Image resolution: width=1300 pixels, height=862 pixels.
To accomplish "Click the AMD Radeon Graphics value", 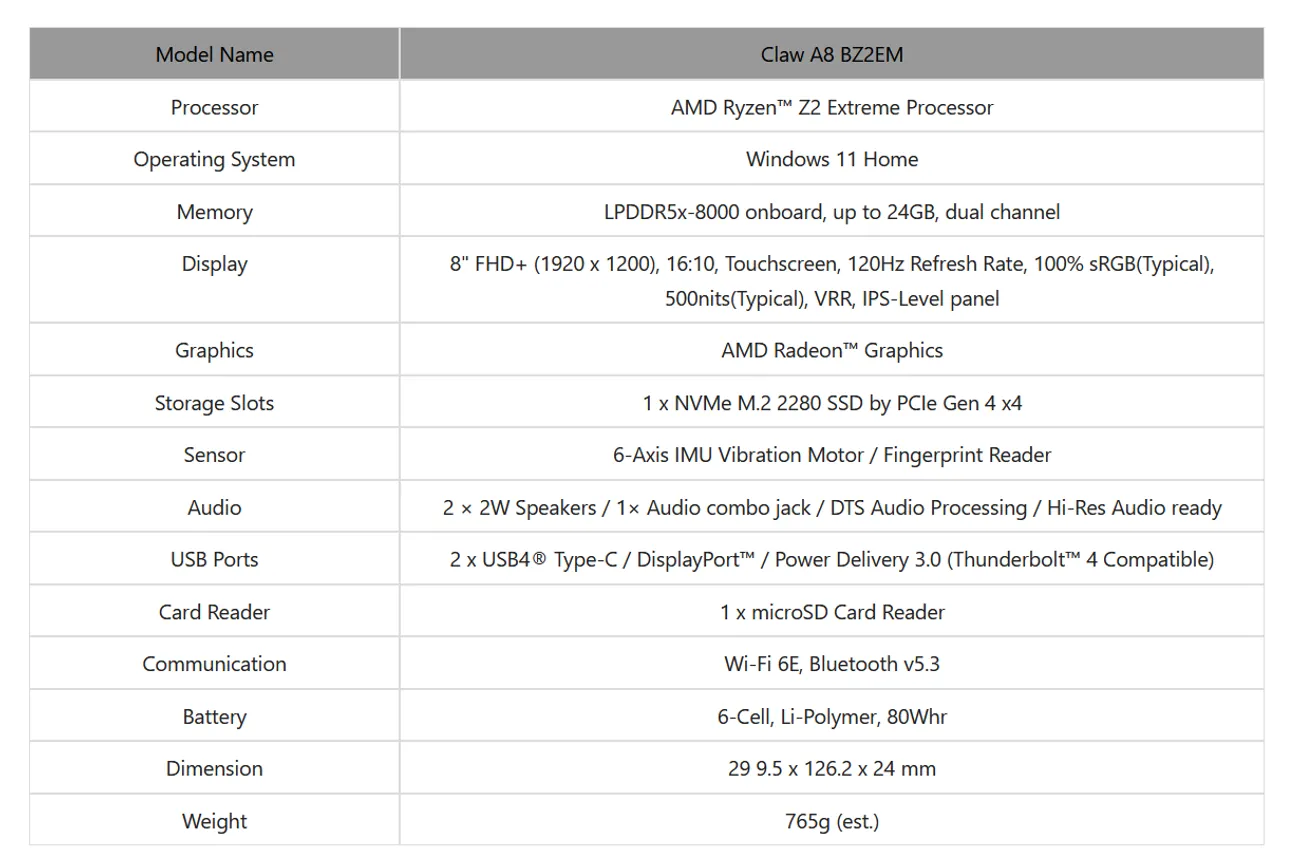I will click(x=831, y=350).
